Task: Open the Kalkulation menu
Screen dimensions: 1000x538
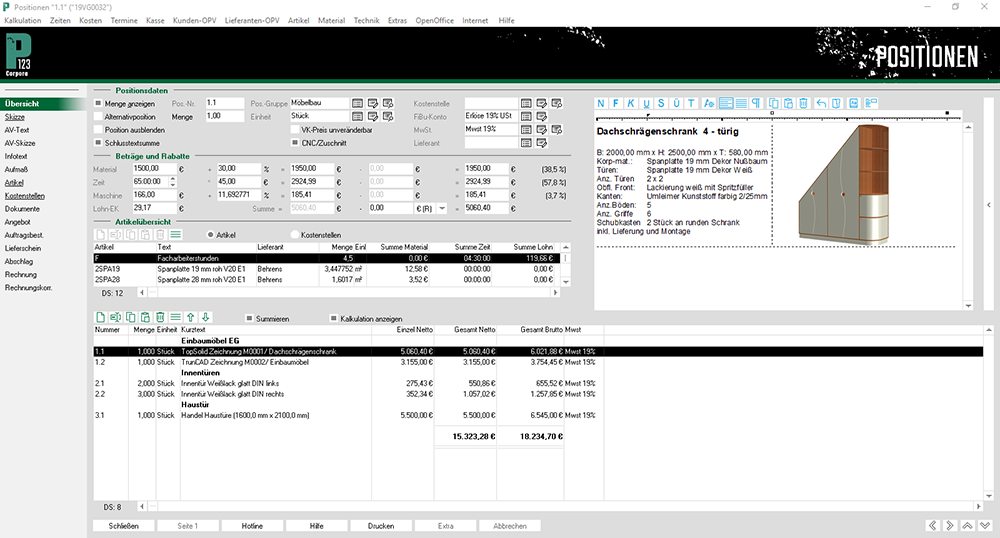Action: pyautogui.click(x=24, y=21)
